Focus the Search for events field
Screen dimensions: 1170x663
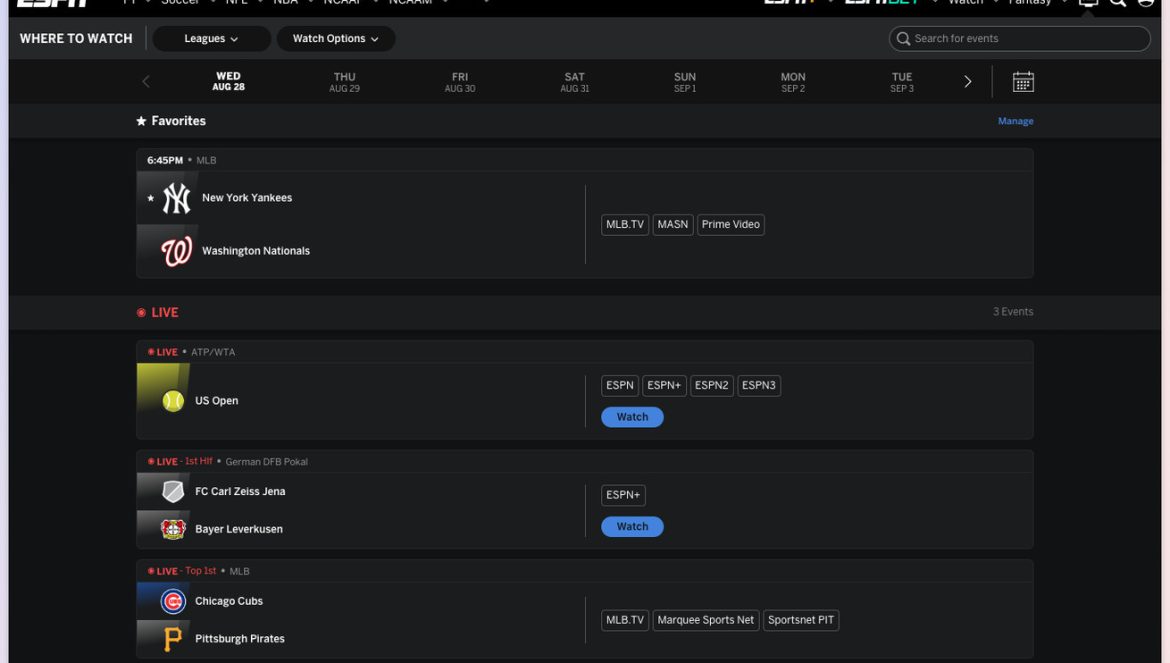tap(1019, 39)
